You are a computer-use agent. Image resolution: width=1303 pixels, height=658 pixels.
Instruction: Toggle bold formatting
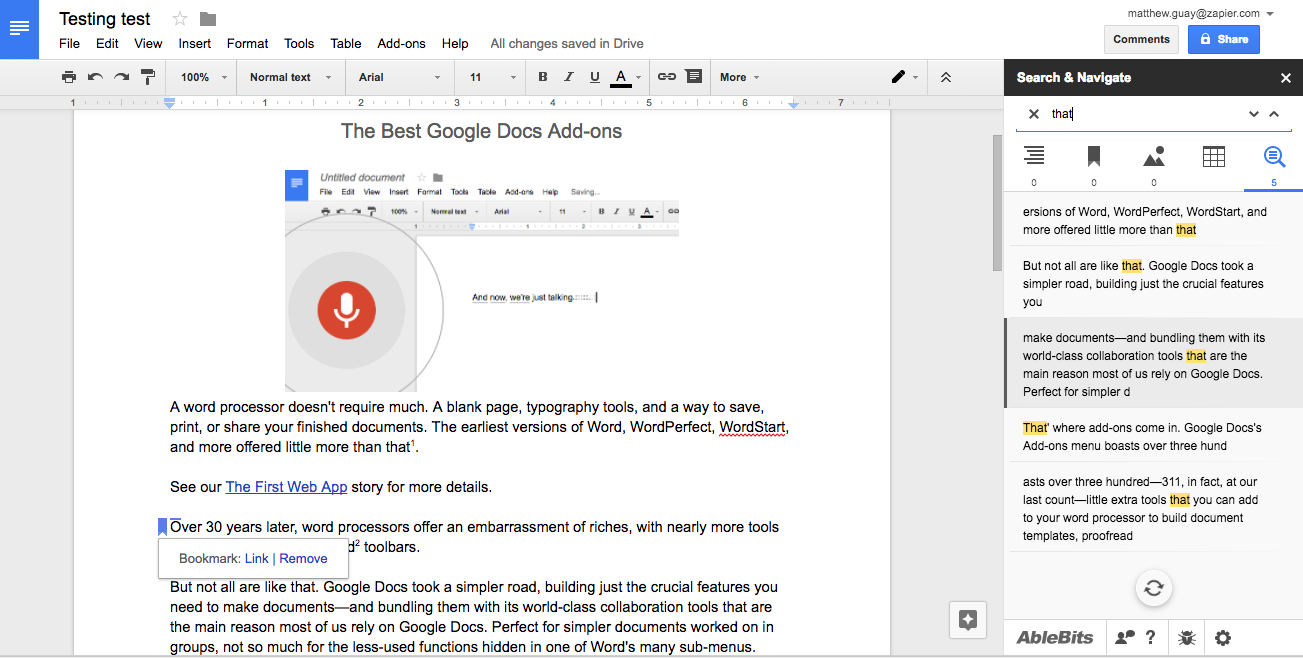coord(543,77)
